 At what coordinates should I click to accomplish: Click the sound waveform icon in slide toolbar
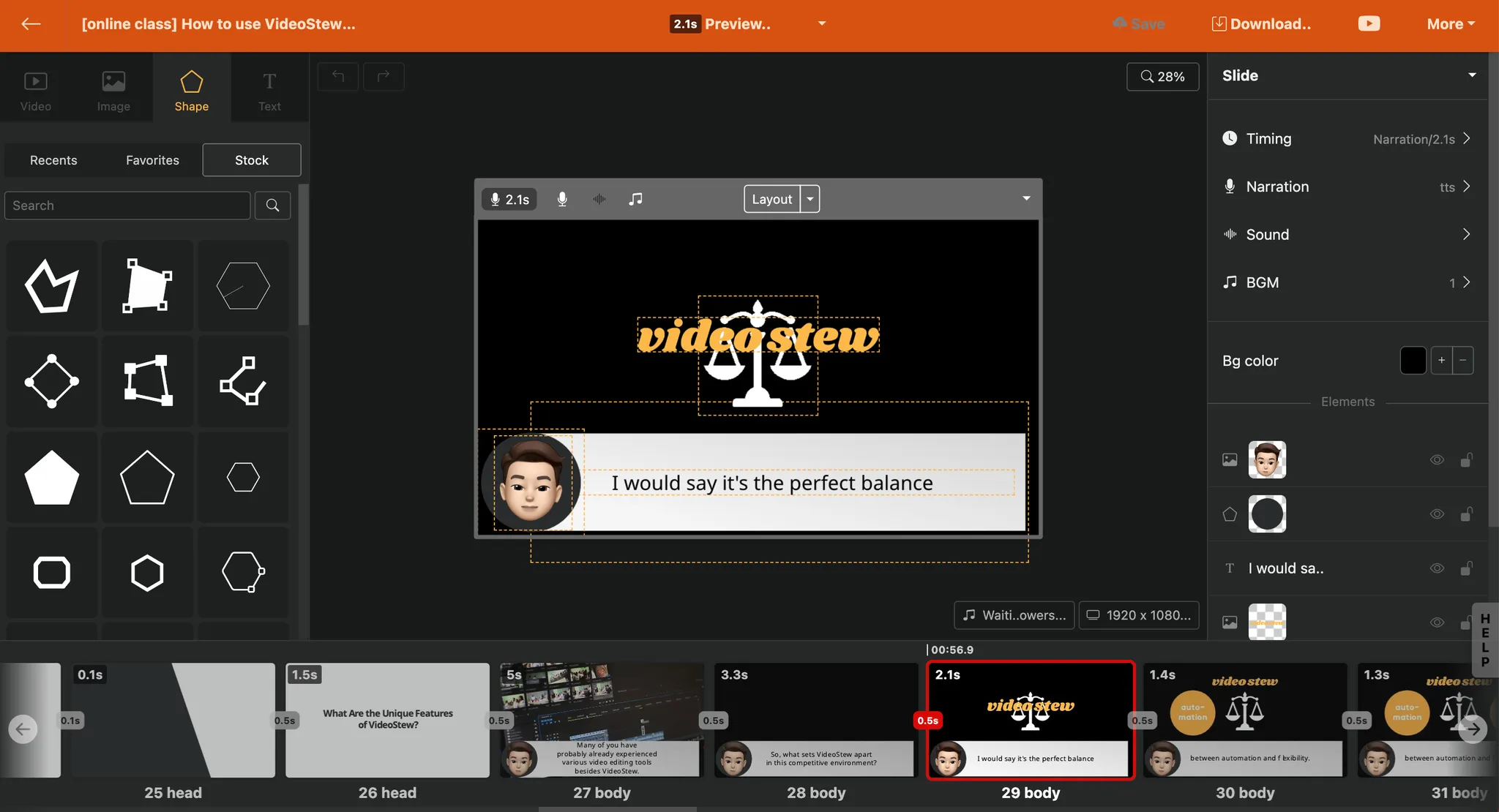599,199
